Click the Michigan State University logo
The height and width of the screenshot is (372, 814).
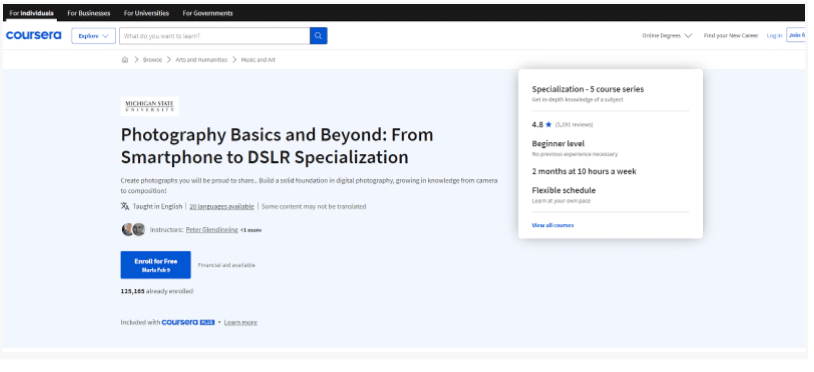coord(150,106)
